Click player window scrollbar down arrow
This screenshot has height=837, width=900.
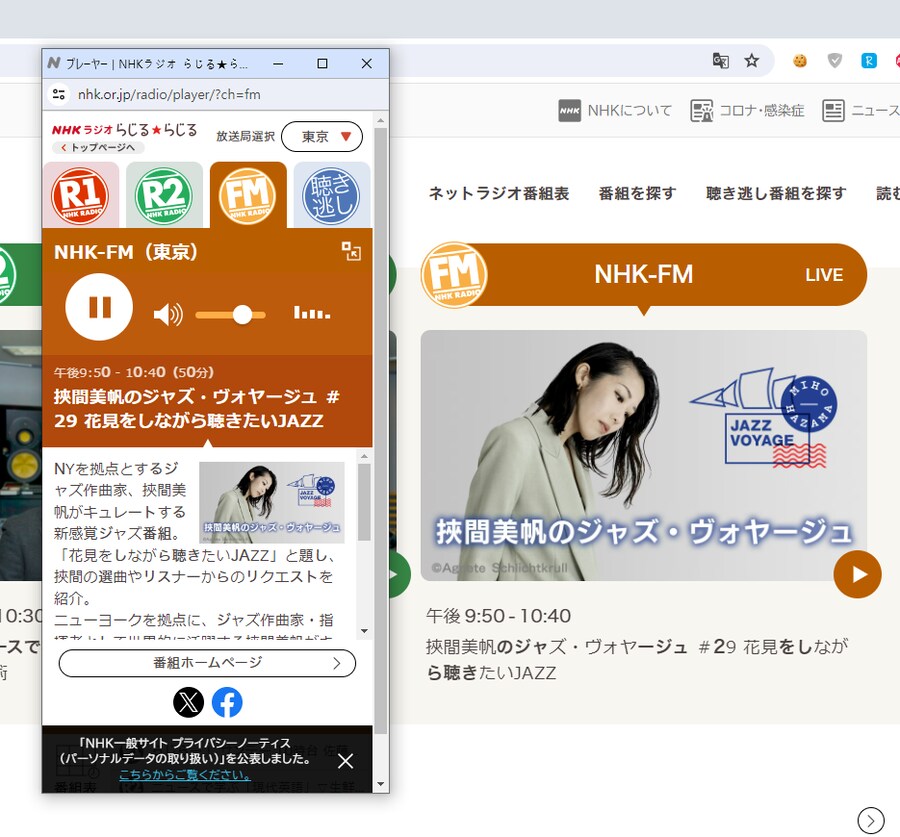point(381,784)
